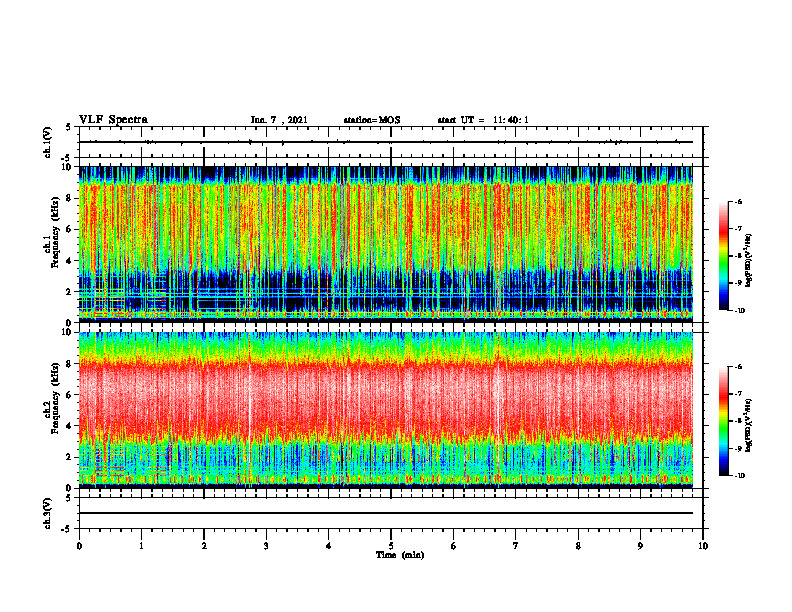Click the "2" kHz tick on ch.2 frequency axis
Screen dimensions: 792x612
pos(70,457)
